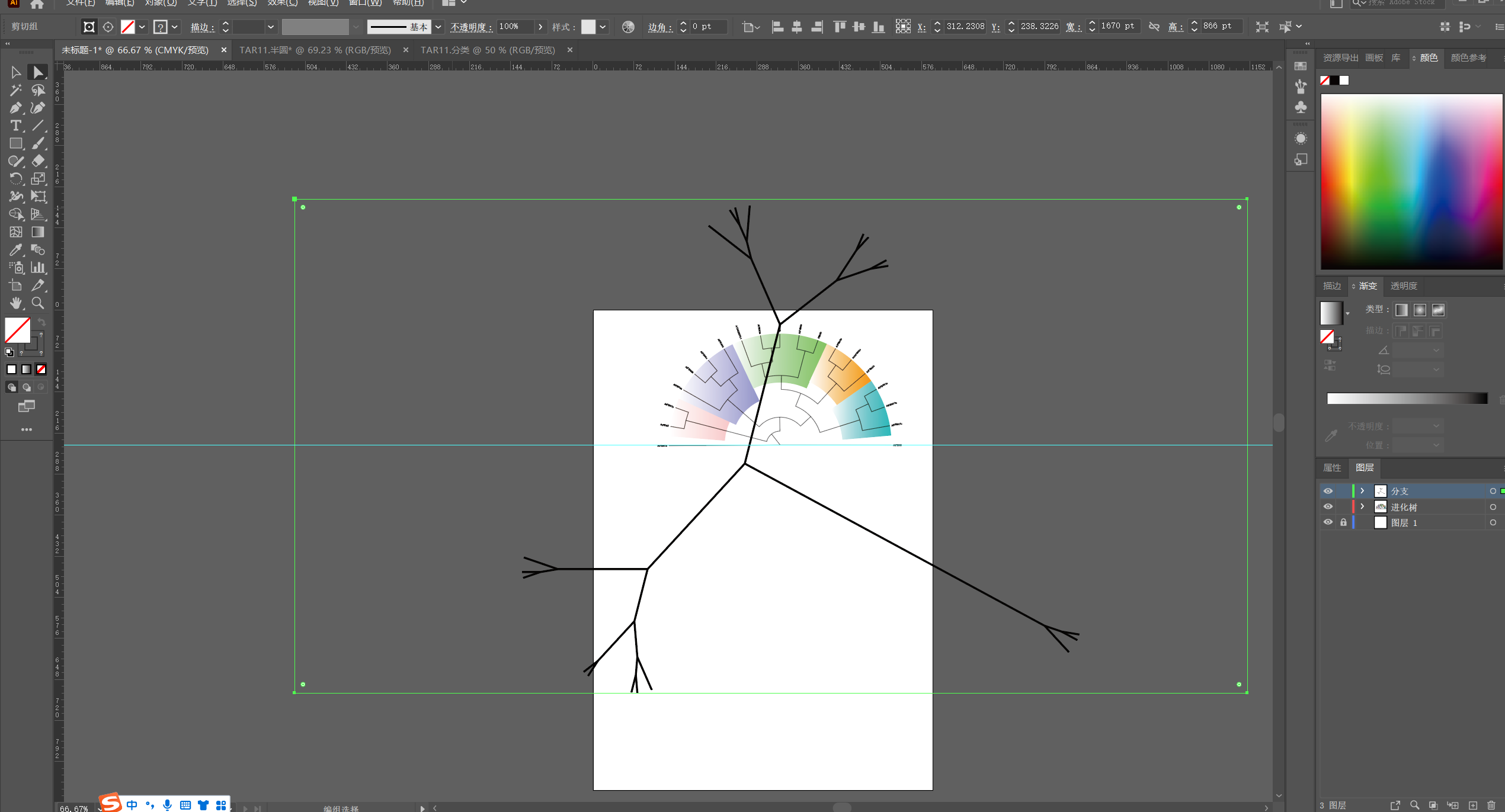Select the Magic Wand tool
Viewport: 1505px width, 812px height.
(x=15, y=90)
